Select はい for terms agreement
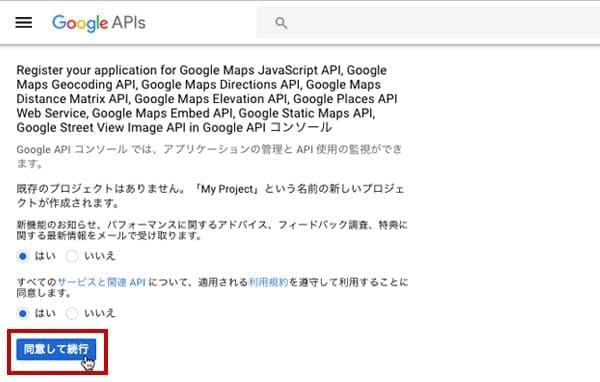Viewport: 600px width, 382px height. coord(23,313)
